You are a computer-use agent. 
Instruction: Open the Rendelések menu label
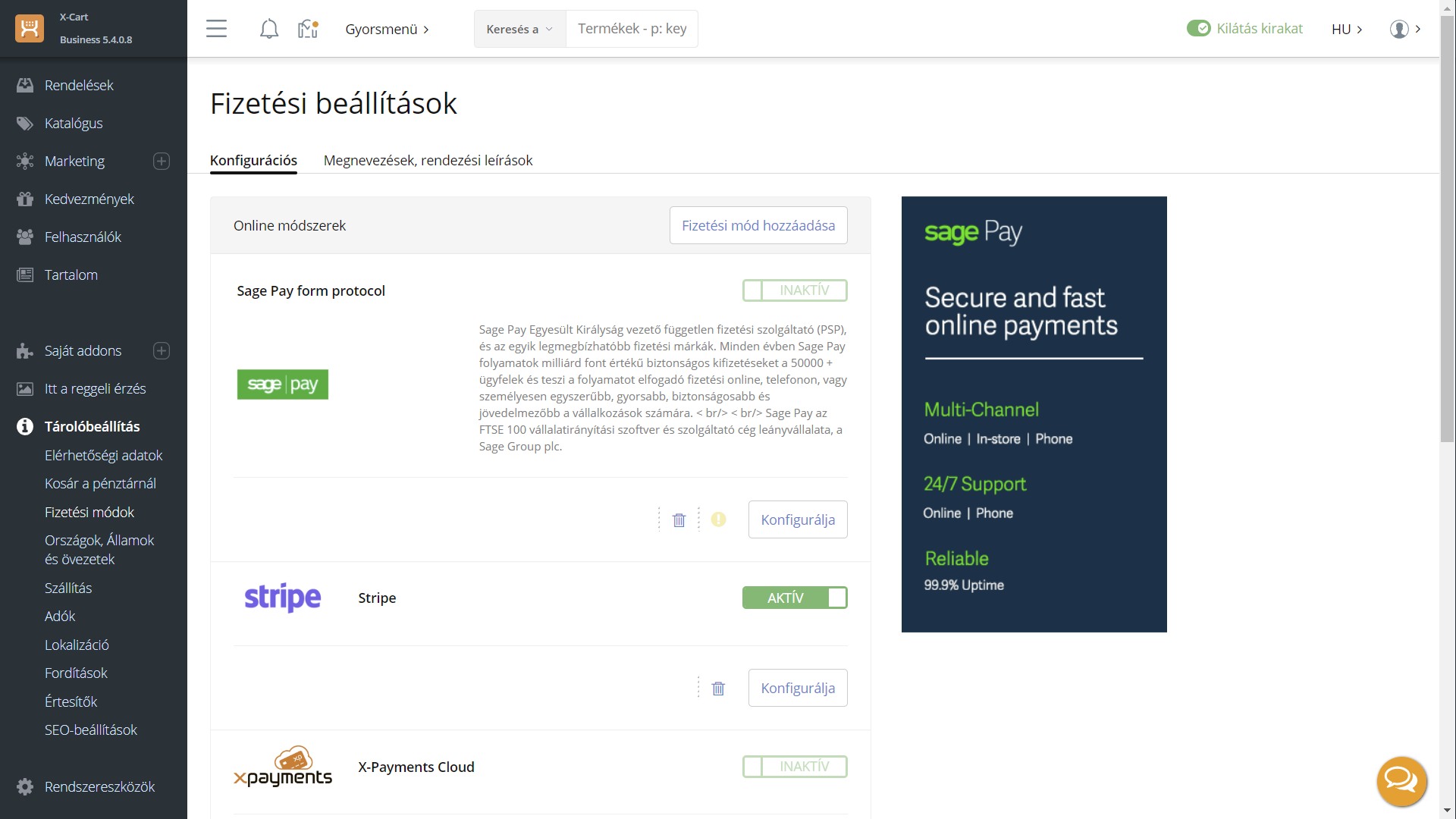[x=79, y=85]
